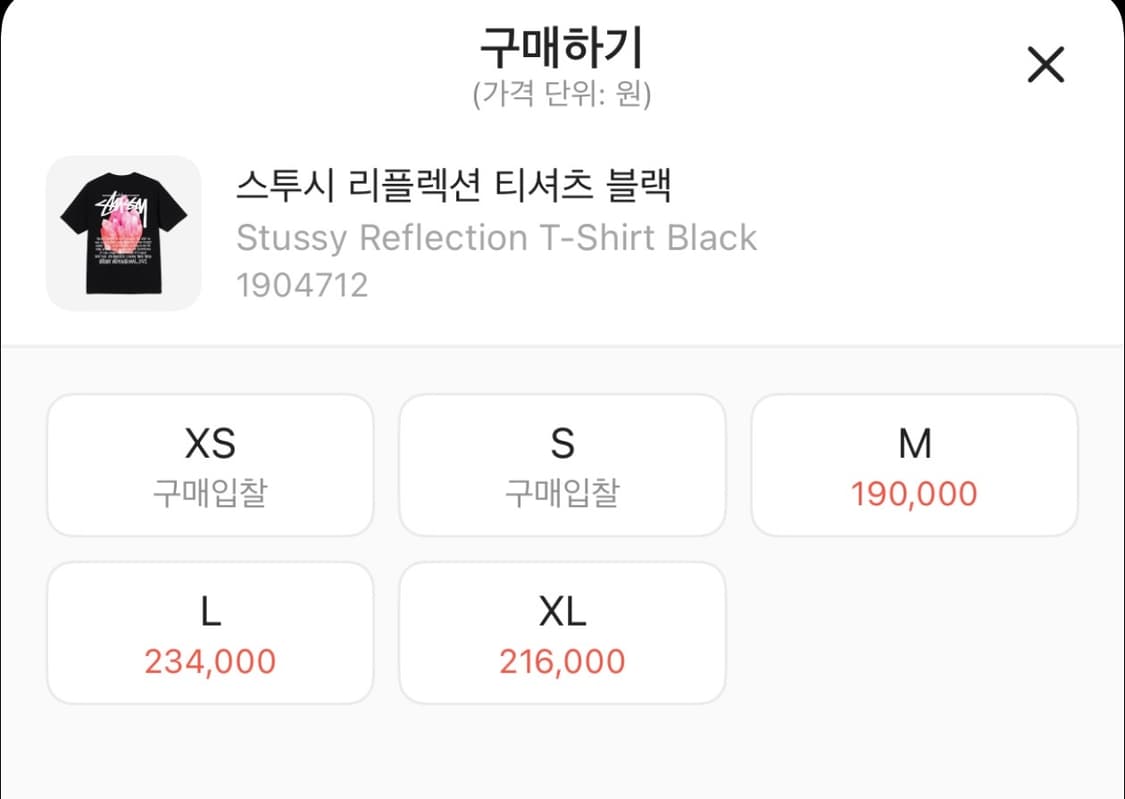Viewport: 1125px width, 799px height.
Task: Close the 구매하기 purchase window
Action: [1045, 64]
